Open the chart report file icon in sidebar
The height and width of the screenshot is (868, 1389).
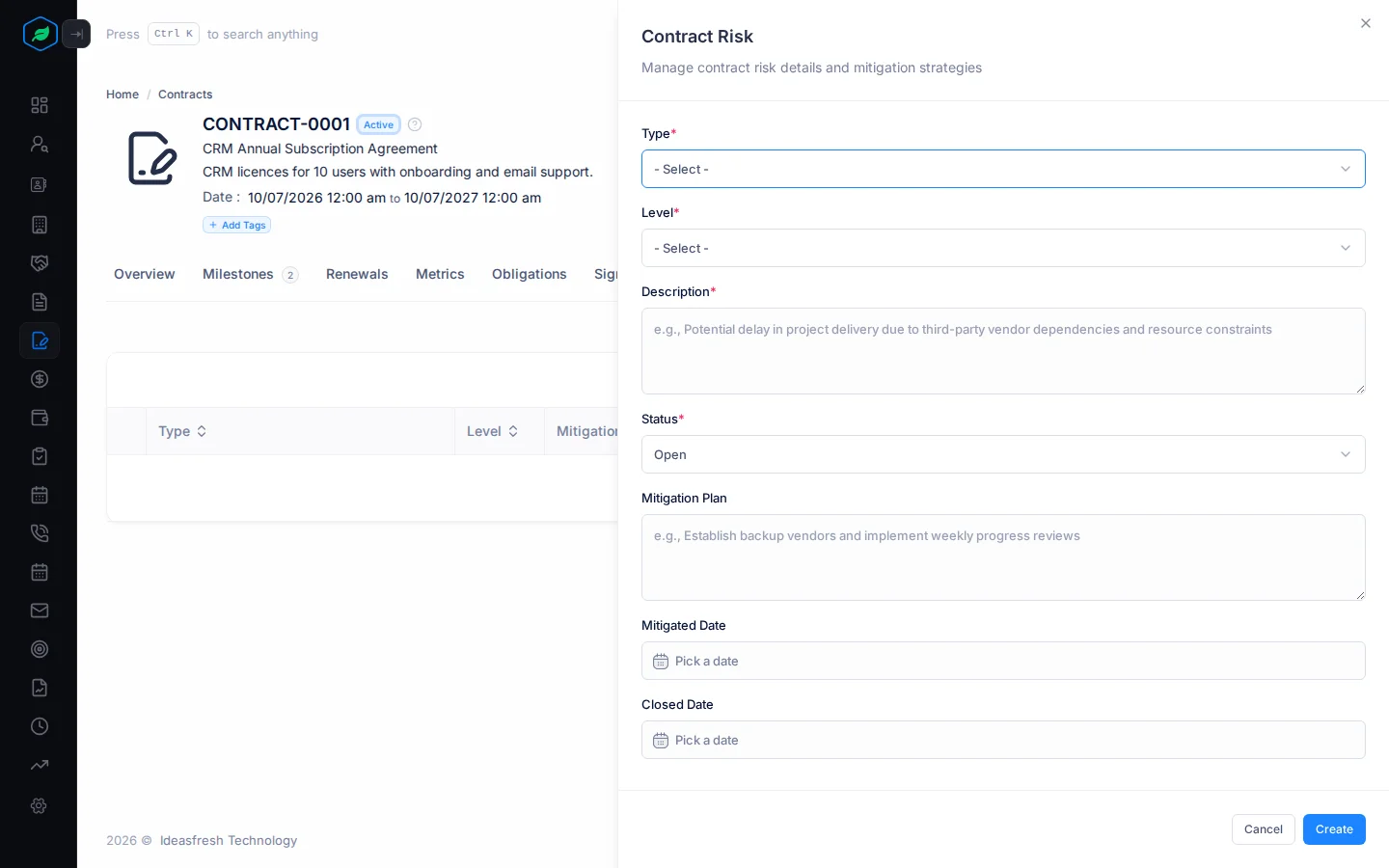coord(40,688)
